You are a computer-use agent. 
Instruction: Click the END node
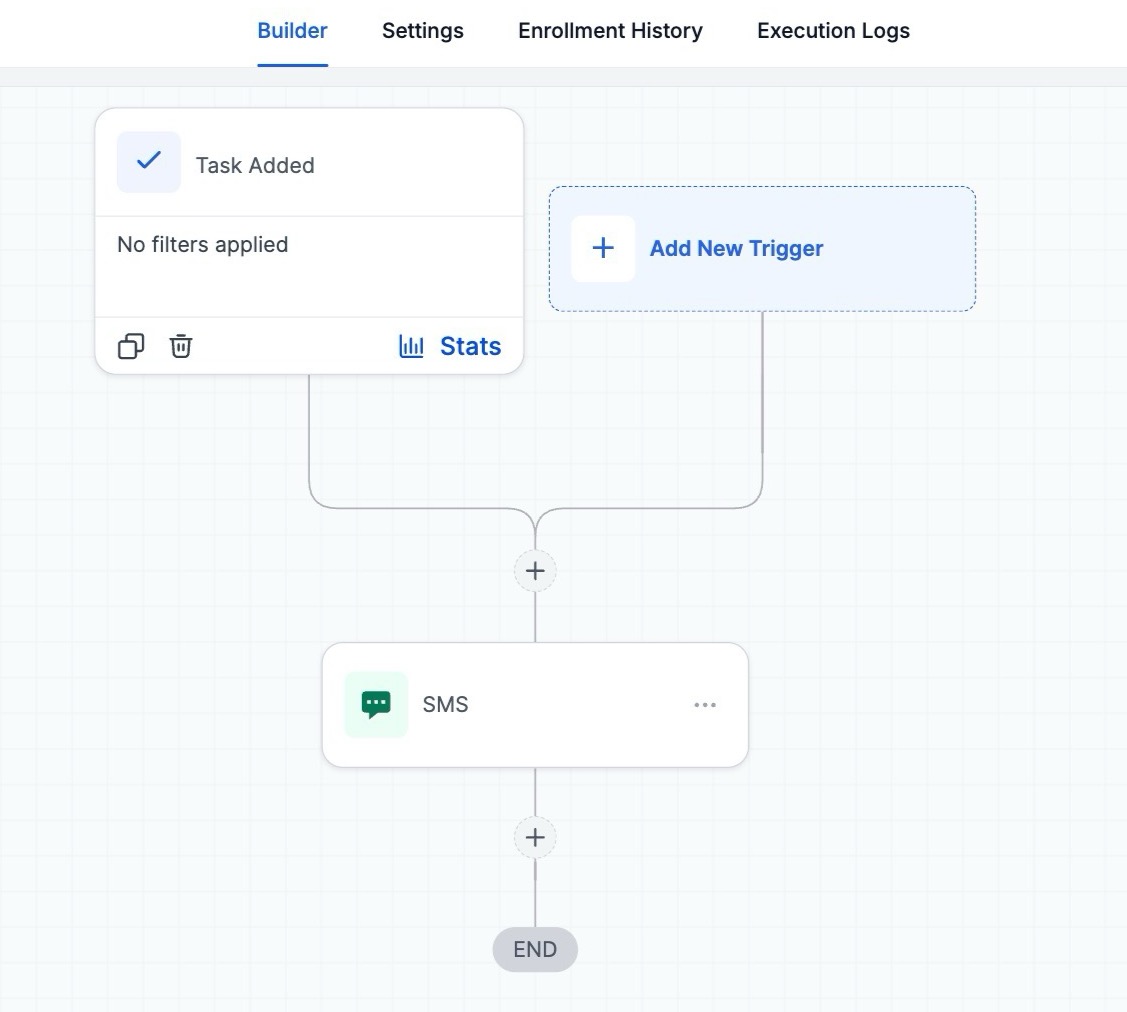[535, 950]
